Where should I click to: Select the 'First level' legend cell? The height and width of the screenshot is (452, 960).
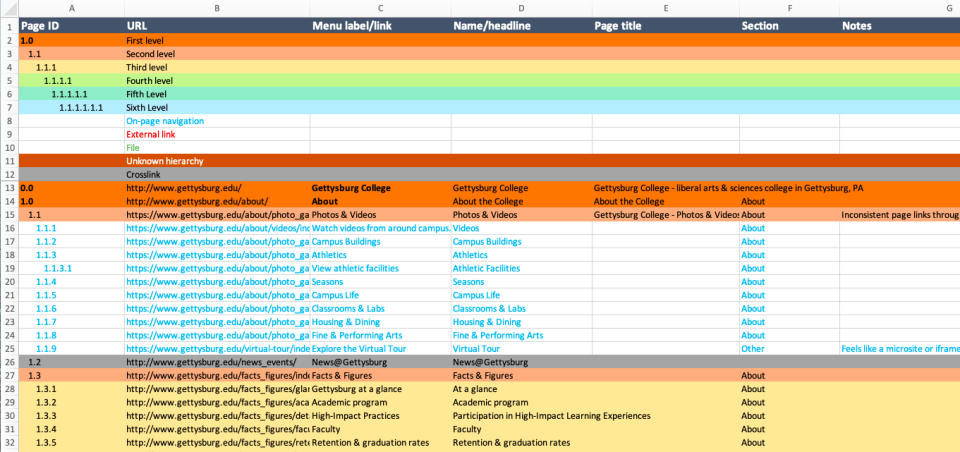coord(217,40)
